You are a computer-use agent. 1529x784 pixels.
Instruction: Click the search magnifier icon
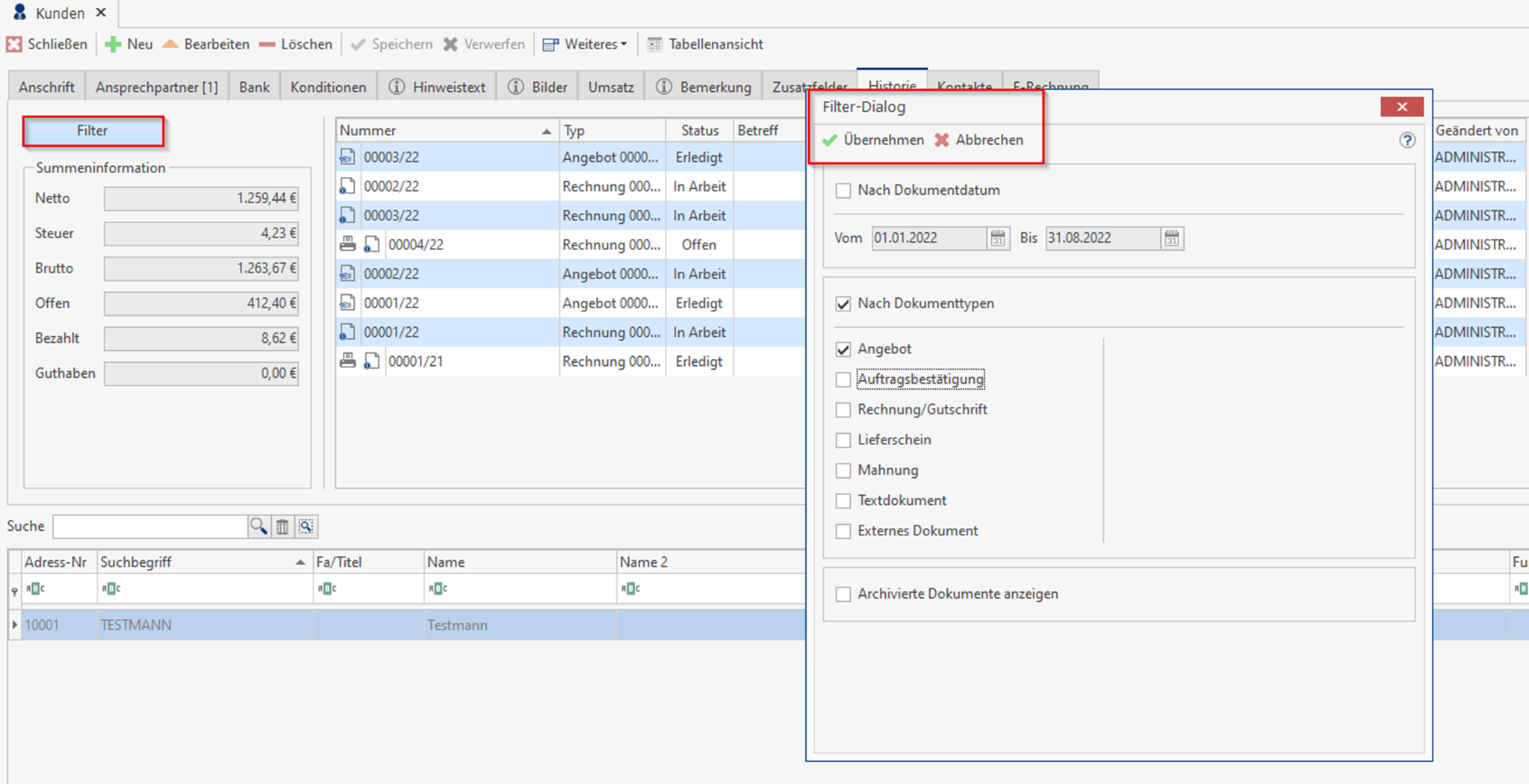258,526
